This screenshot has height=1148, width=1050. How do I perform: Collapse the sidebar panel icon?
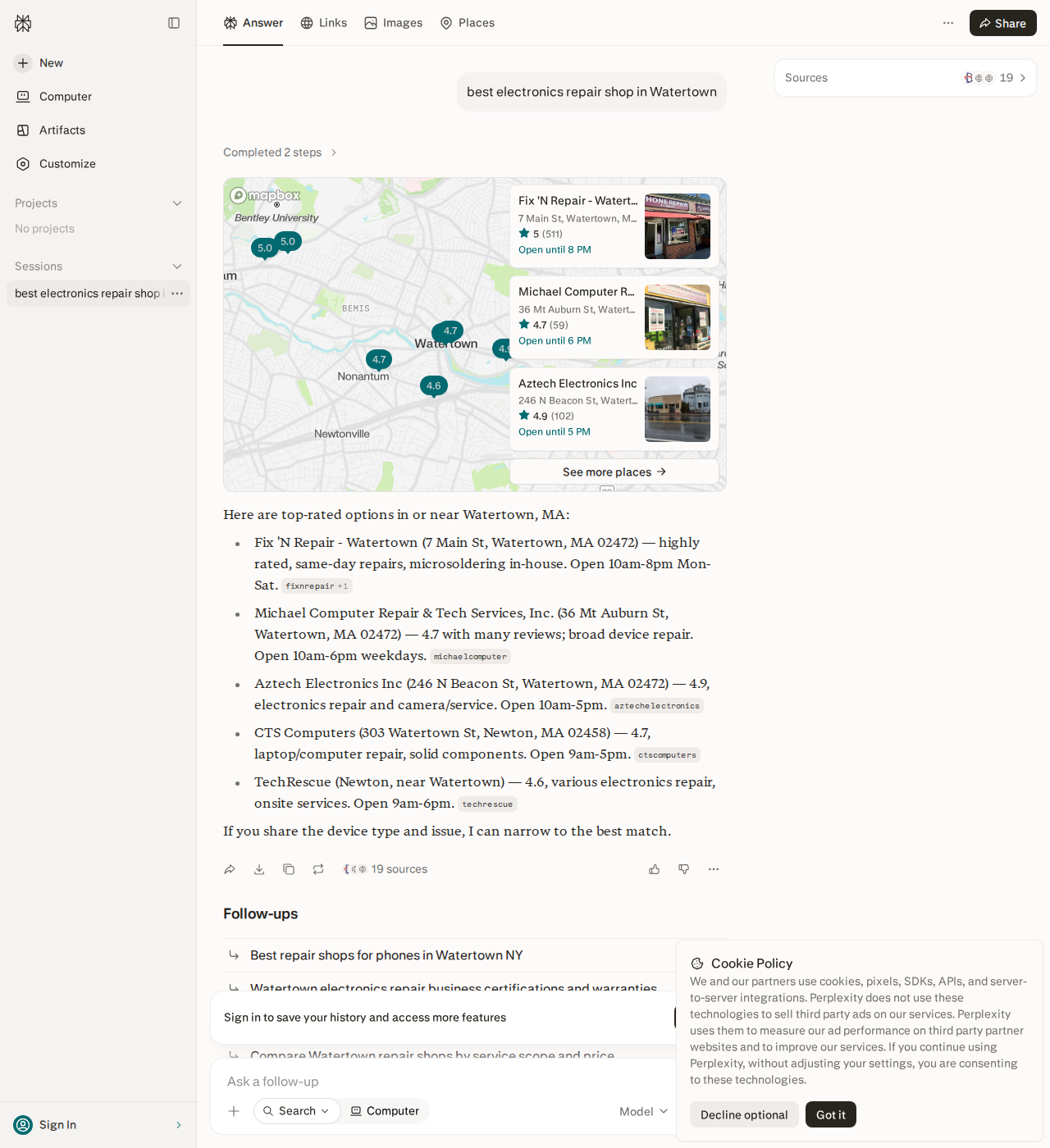pyautogui.click(x=174, y=23)
